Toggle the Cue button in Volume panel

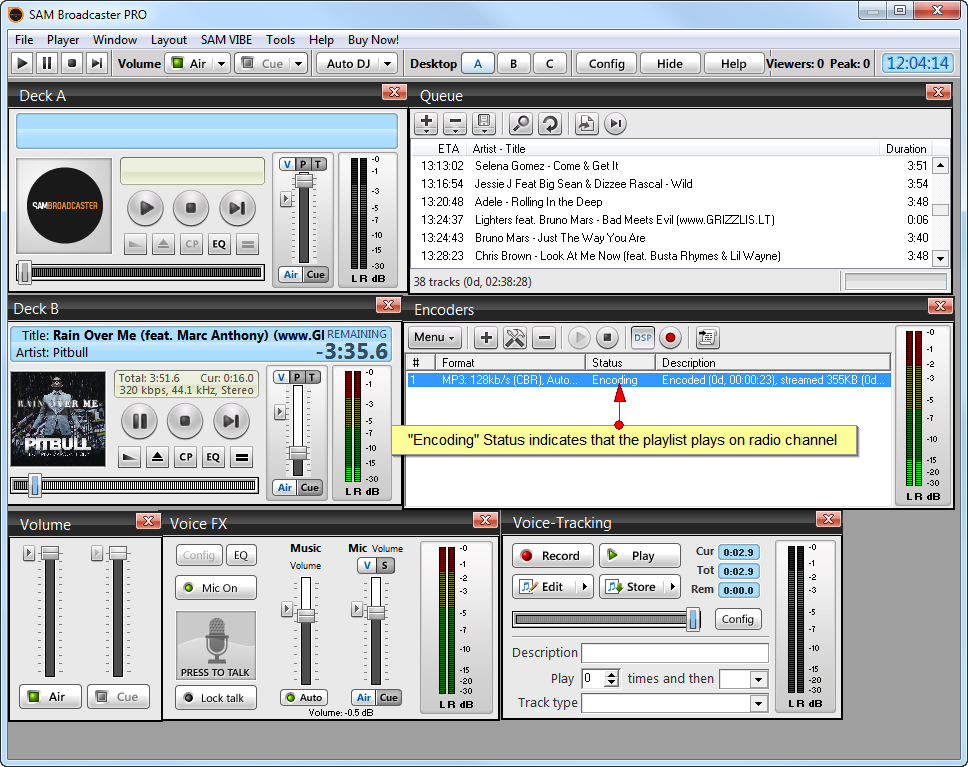[118, 697]
